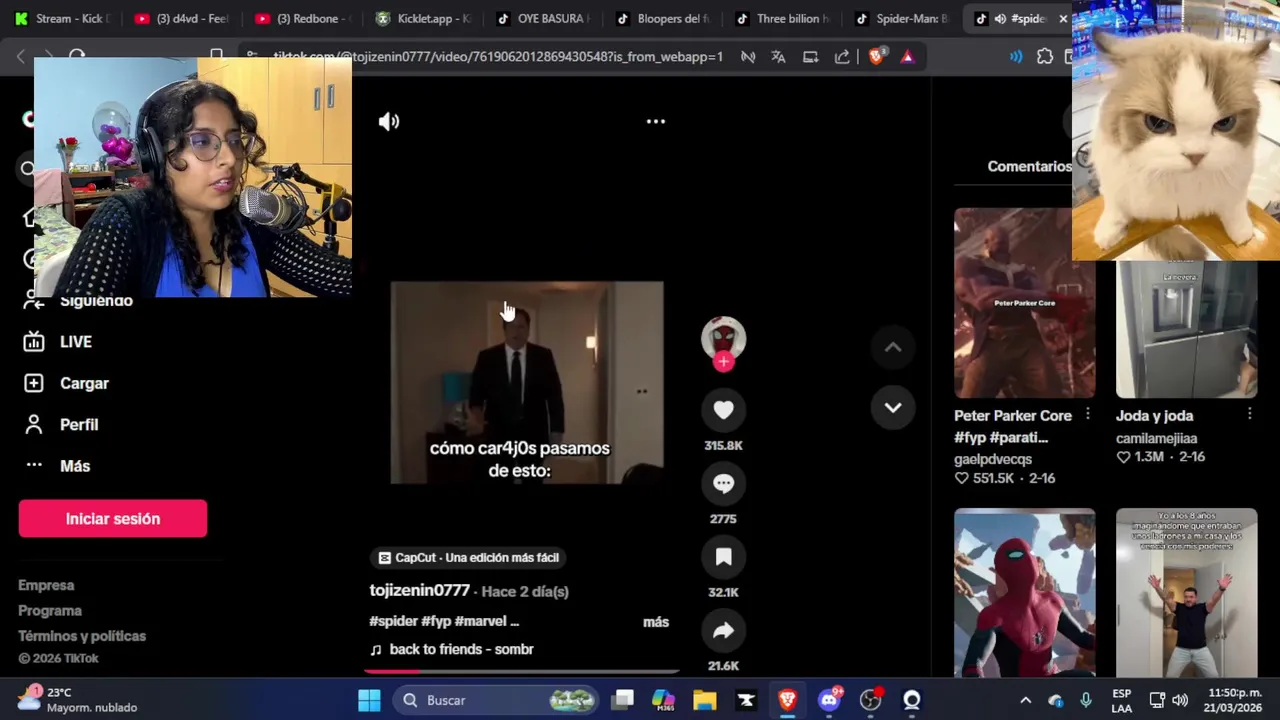Click the #spider #fyp #marvel hashtags

coord(444,621)
